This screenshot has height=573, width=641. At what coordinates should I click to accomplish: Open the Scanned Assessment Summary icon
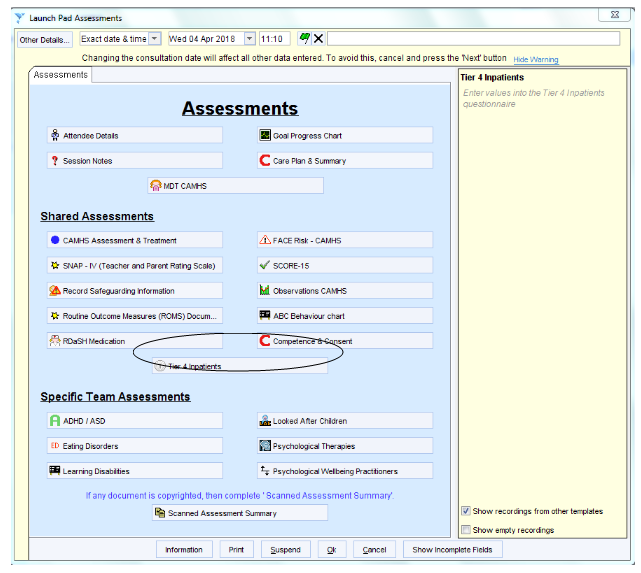(159, 513)
